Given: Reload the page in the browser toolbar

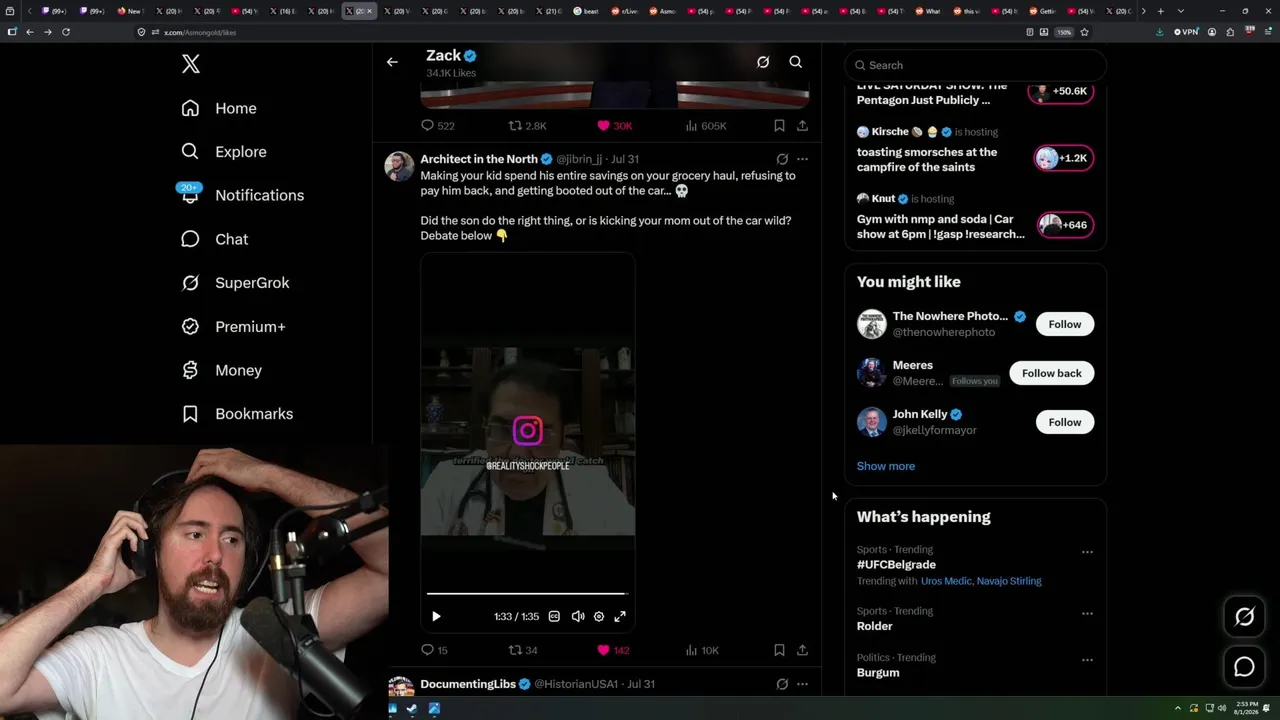Looking at the screenshot, I should [66, 32].
